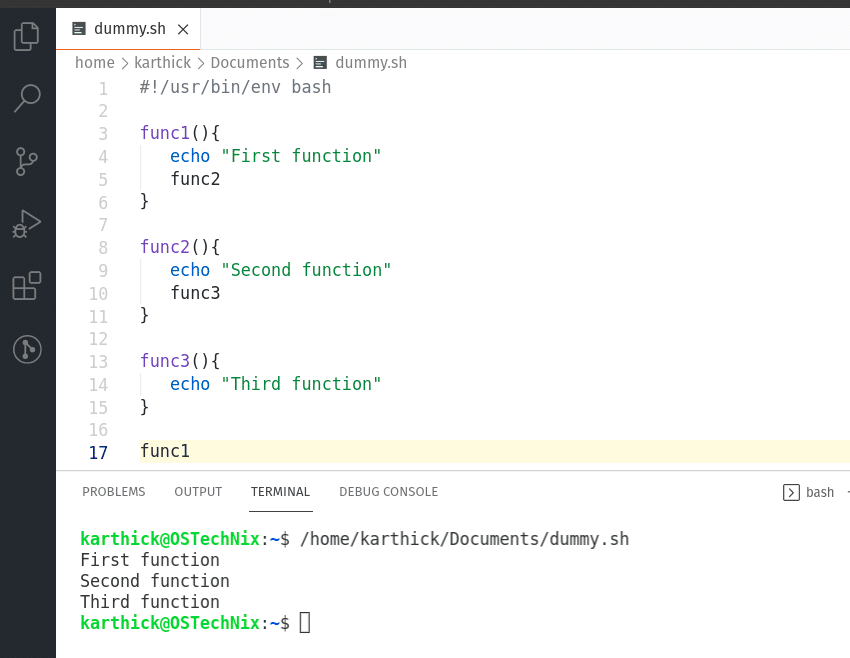Open the Extensions view
The height and width of the screenshot is (658, 850).
pos(26,286)
